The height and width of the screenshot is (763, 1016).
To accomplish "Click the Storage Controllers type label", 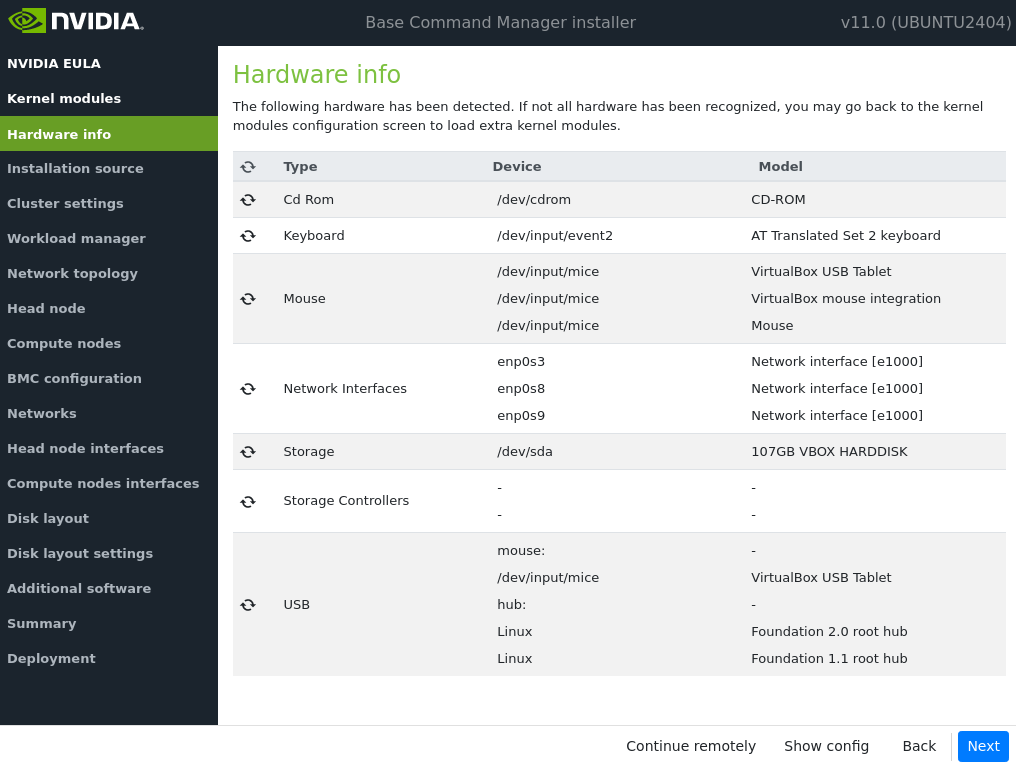I will 346,501.
